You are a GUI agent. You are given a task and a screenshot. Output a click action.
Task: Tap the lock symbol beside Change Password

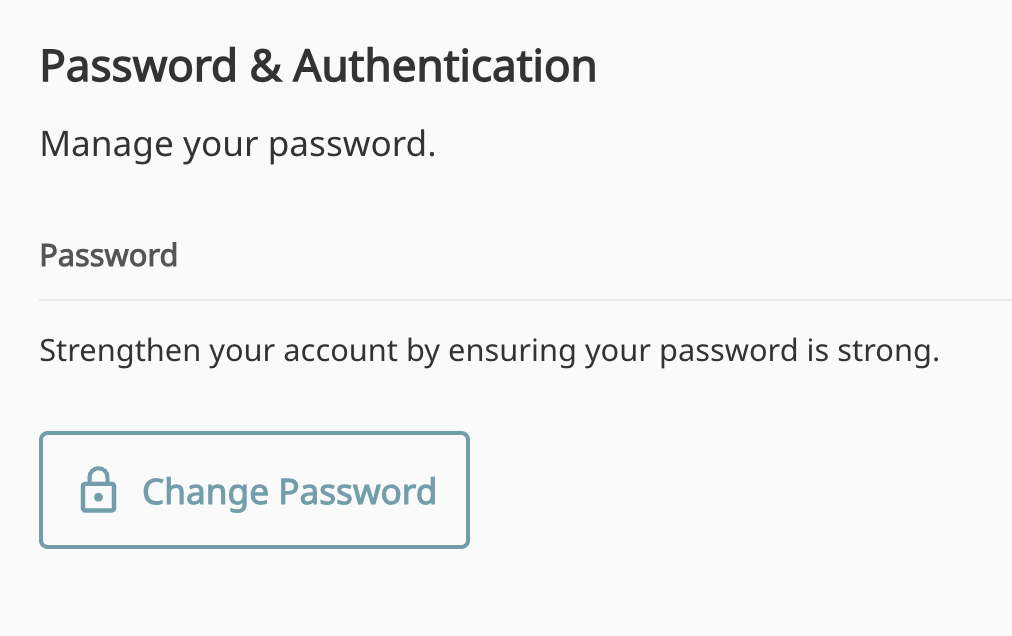[x=98, y=491]
